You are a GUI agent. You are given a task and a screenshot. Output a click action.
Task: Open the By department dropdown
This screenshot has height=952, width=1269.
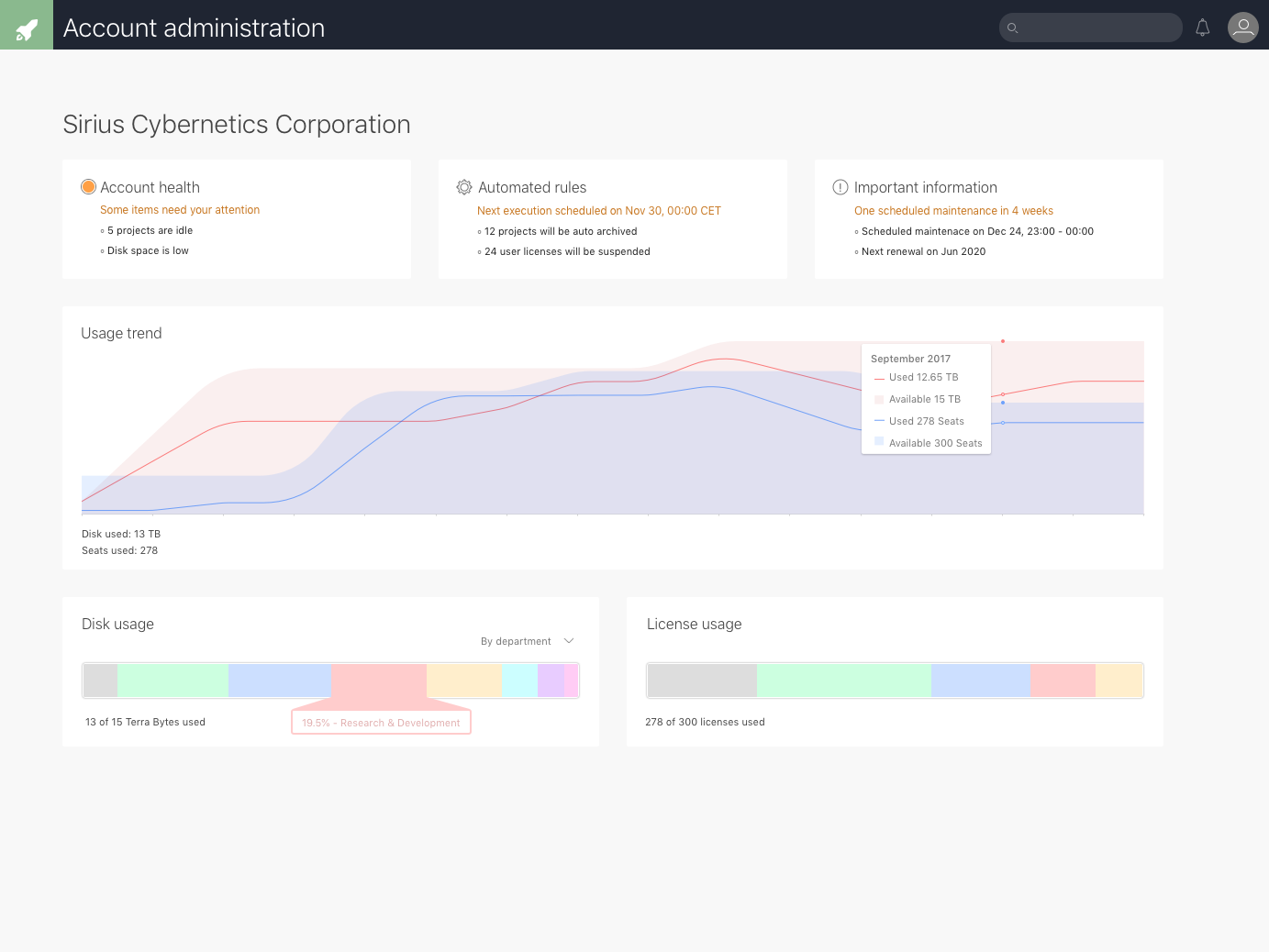pyautogui.click(x=527, y=640)
